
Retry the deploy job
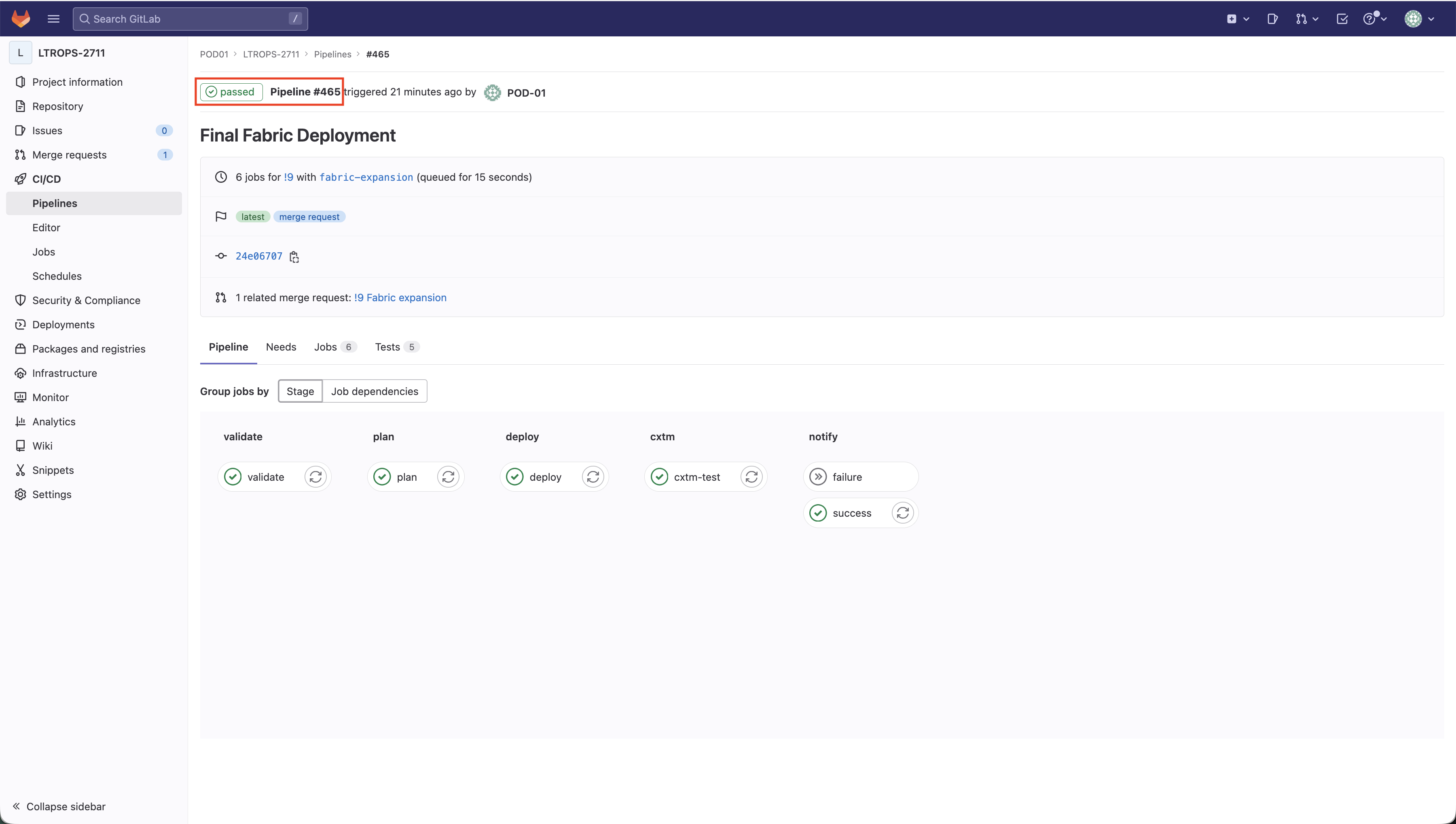click(593, 477)
